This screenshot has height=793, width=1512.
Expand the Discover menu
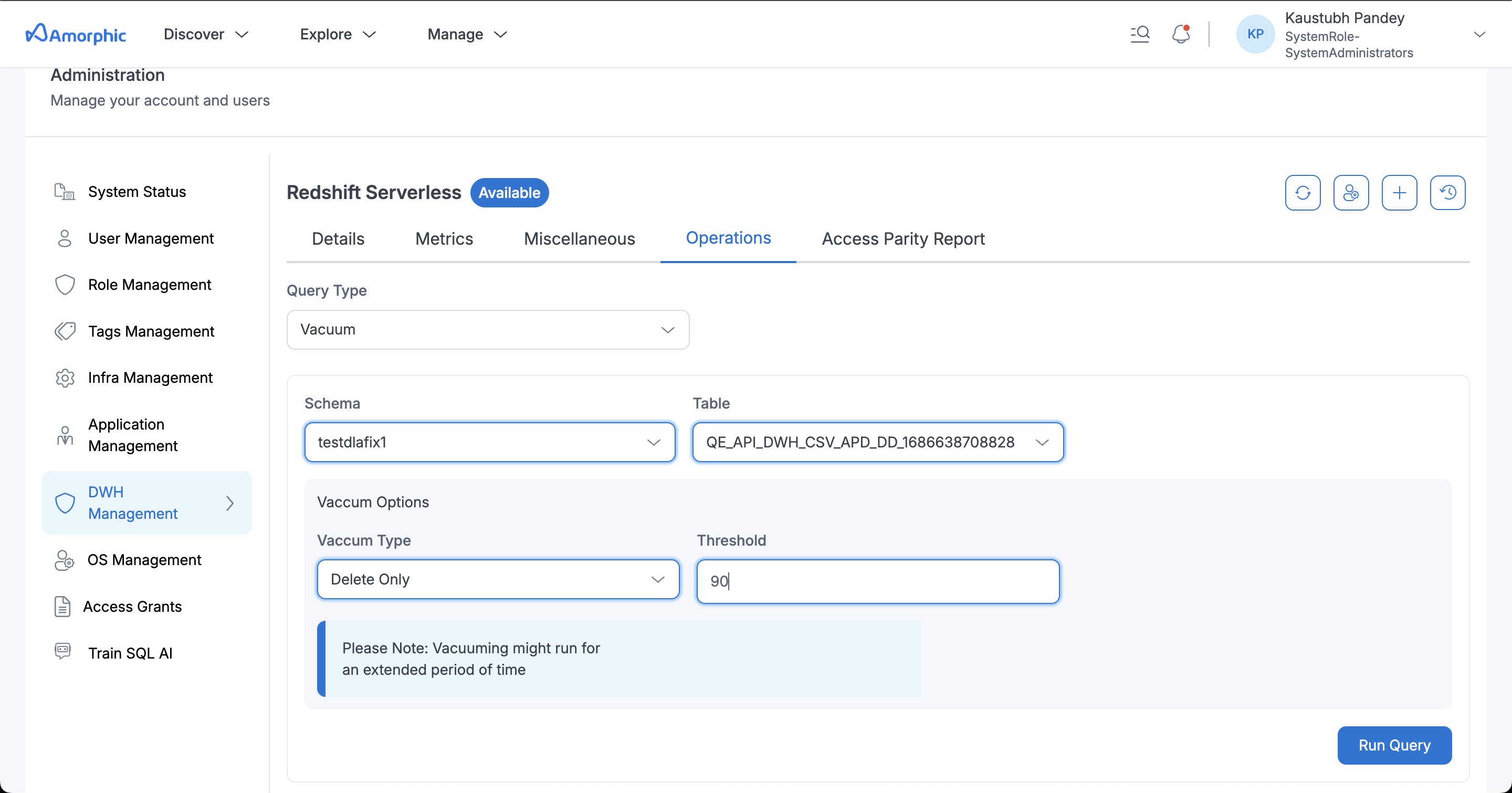(206, 34)
